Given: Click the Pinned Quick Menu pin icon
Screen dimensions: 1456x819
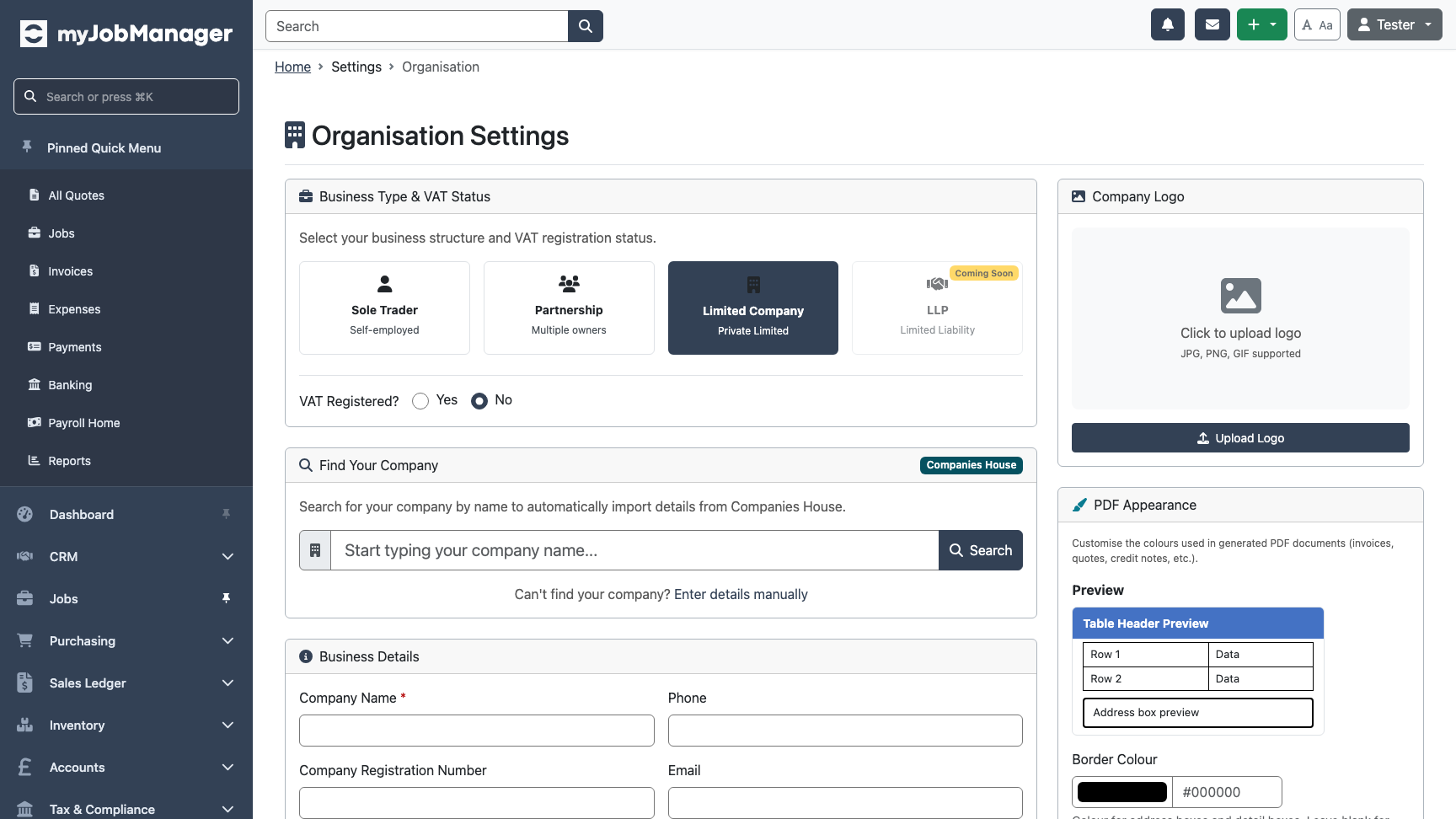Looking at the screenshot, I should [x=27, y=147].
